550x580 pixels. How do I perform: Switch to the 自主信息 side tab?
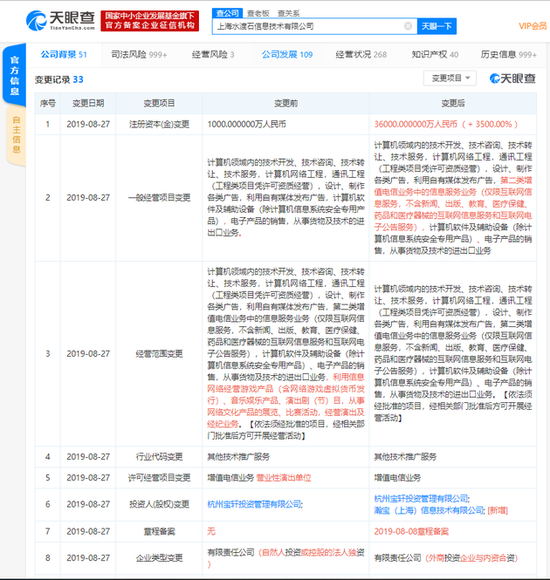(16, 134)
